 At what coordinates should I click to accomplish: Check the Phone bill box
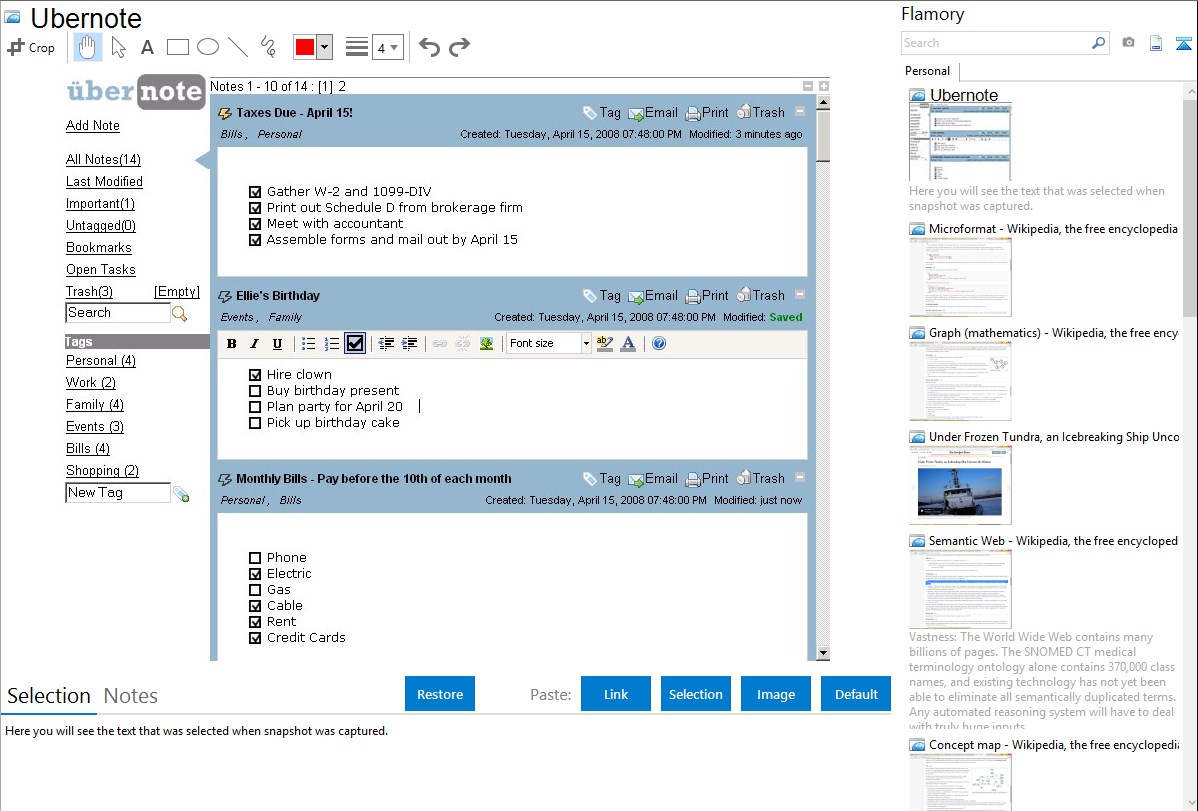pyautogui.click(x=255, y=558)
